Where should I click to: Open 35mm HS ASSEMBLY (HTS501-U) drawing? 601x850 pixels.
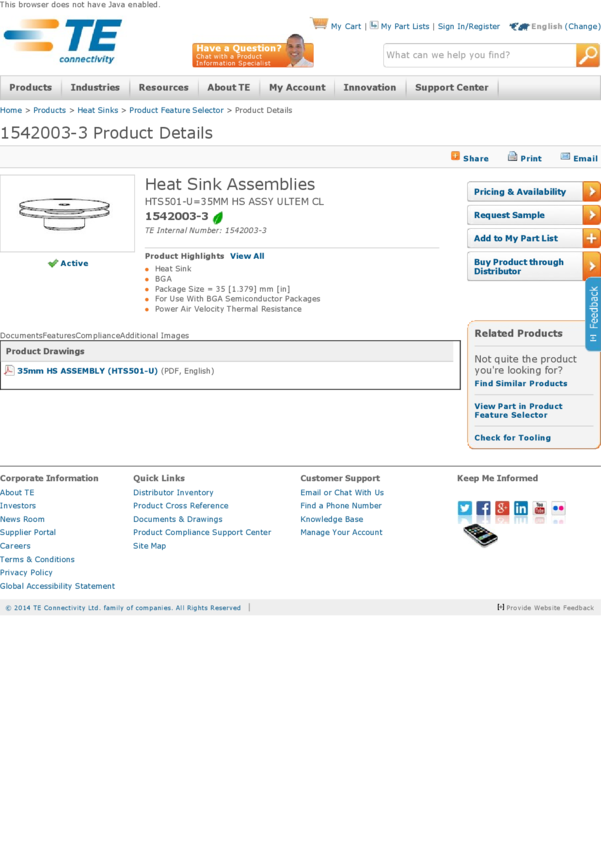87,371
